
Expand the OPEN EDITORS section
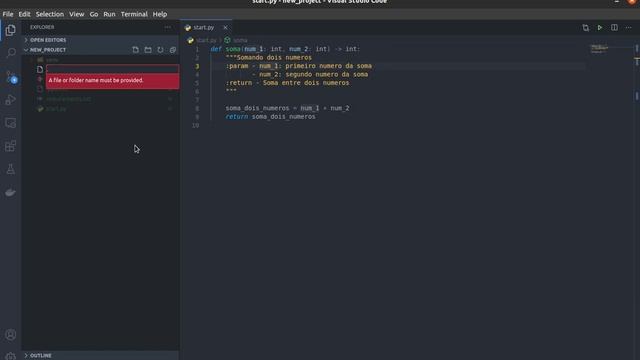pos(48,40)
